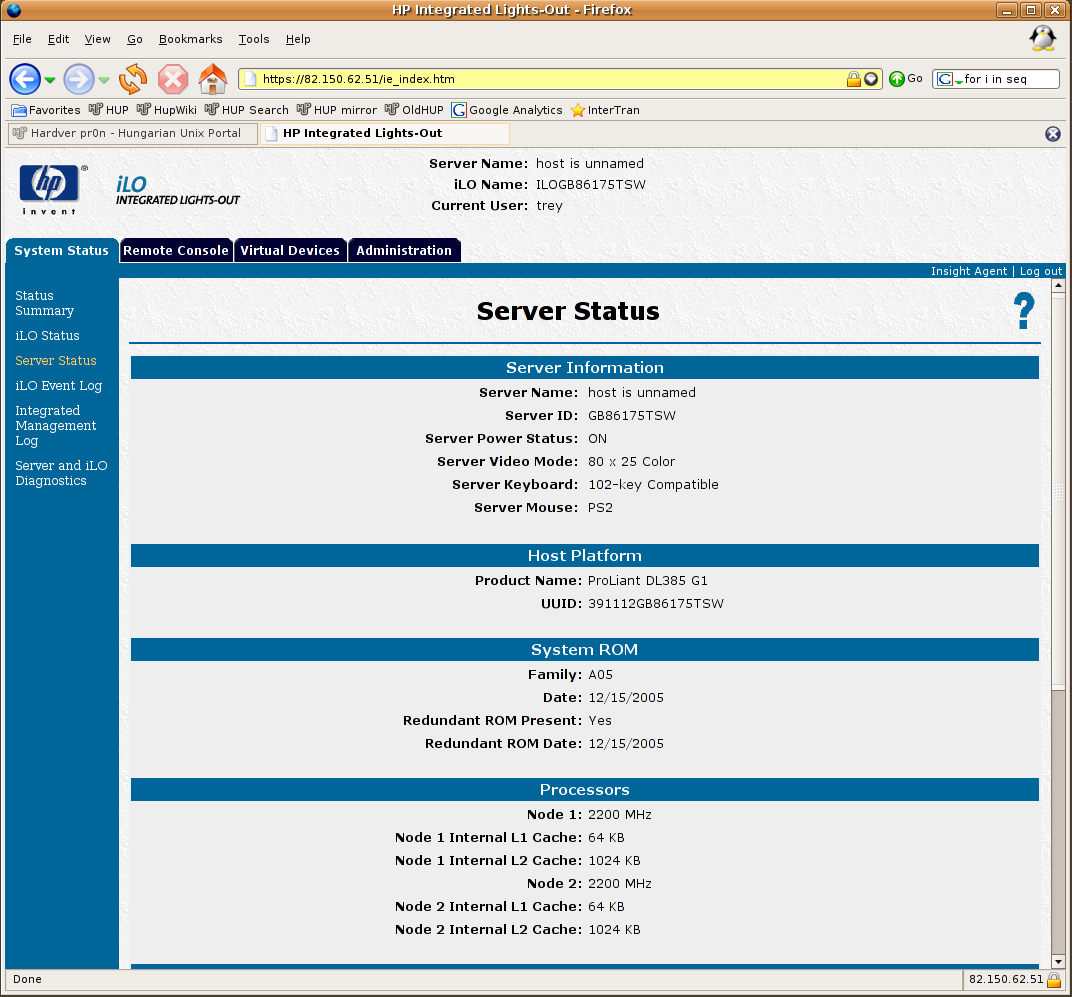Click the Server Mouse value PS2
Image resolution: width=1072 pixels, height=997 pixels.
600,507
